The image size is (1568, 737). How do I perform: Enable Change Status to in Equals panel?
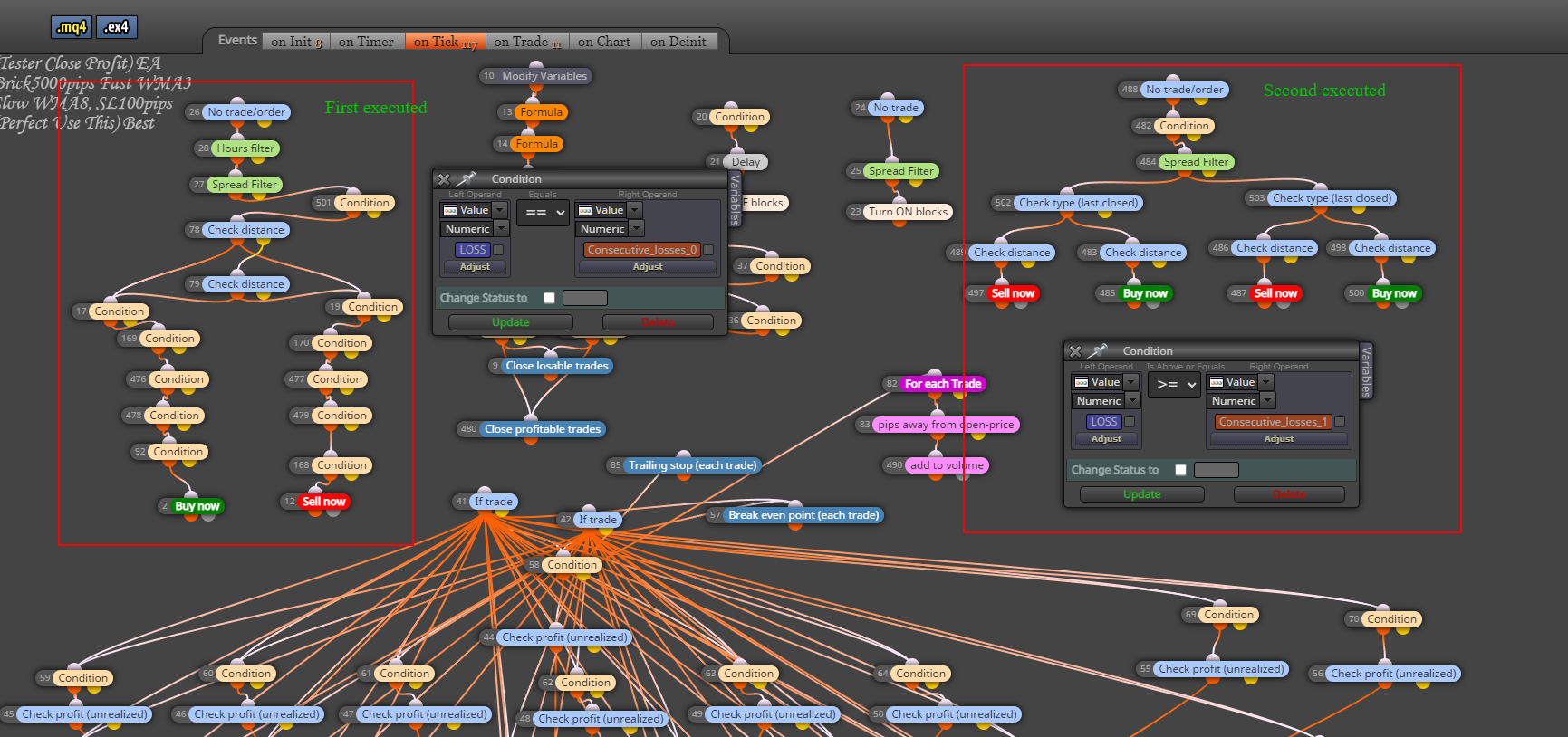549,298
